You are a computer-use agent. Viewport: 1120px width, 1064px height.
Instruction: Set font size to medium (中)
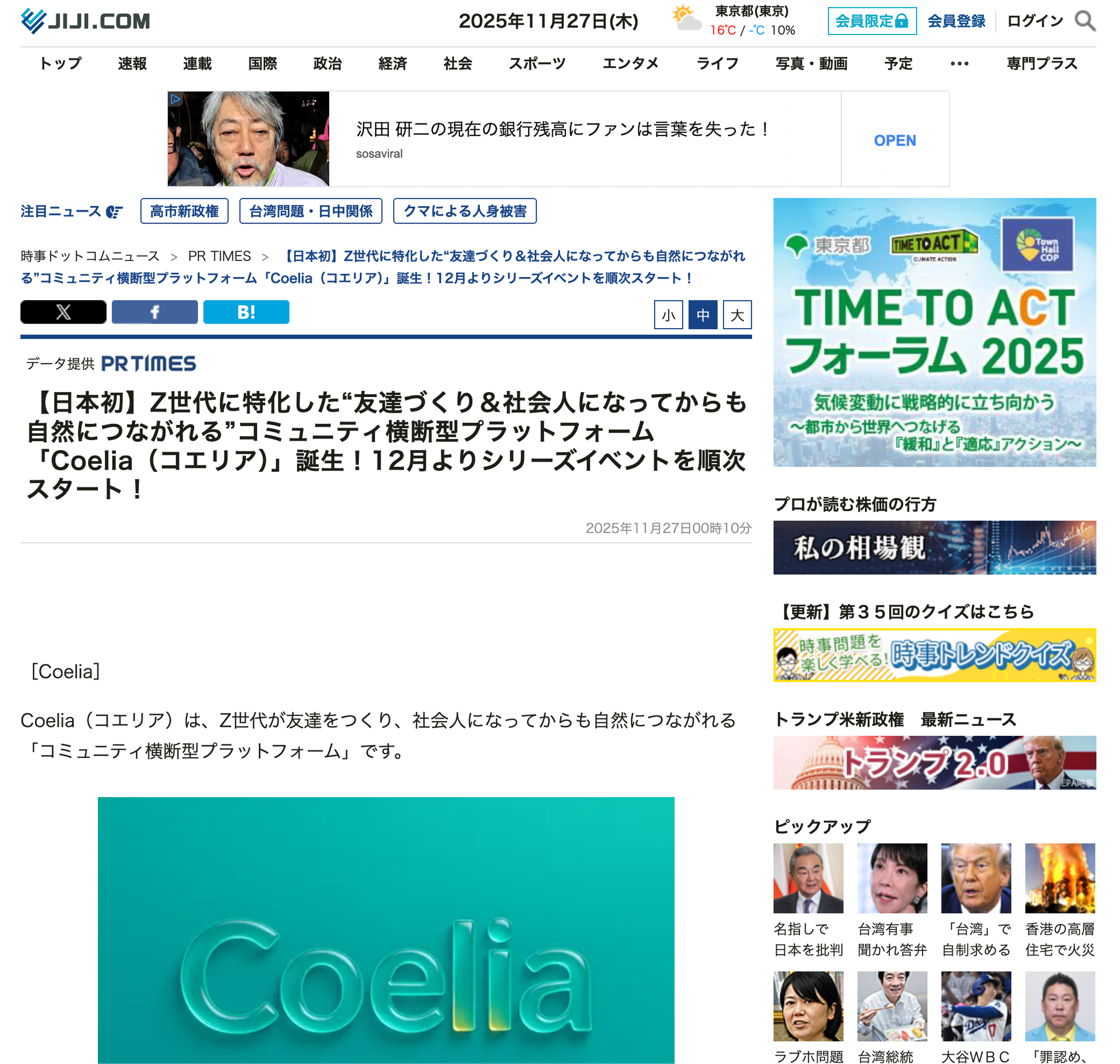[702, 315]
